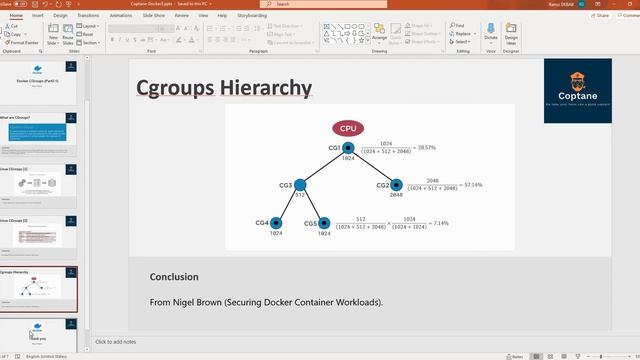Cut the selection with the scissors icon
640x360 pixels.
tap(11, 26)
